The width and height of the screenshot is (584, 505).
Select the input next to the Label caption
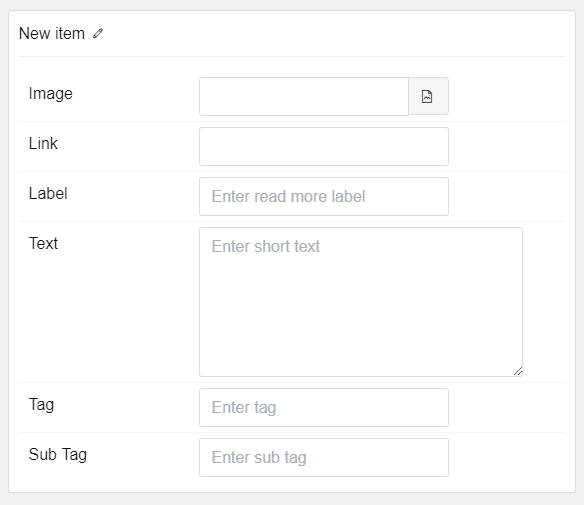coord(324,196)
